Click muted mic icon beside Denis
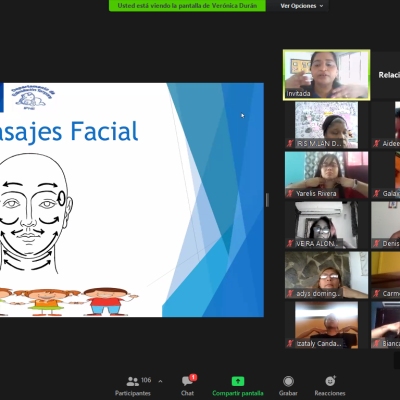Screen dimensions: 400x400 pos(376,243)
